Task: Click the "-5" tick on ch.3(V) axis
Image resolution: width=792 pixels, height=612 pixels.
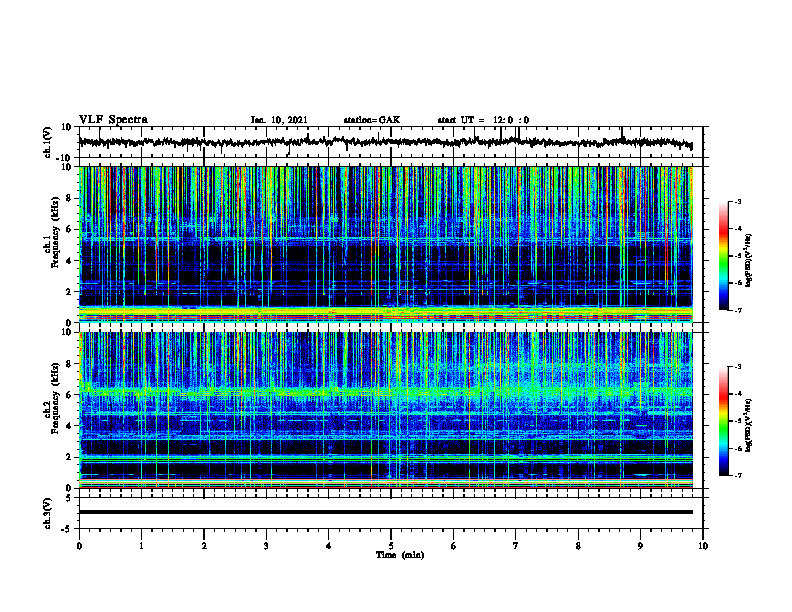Action: pos(67,529)
